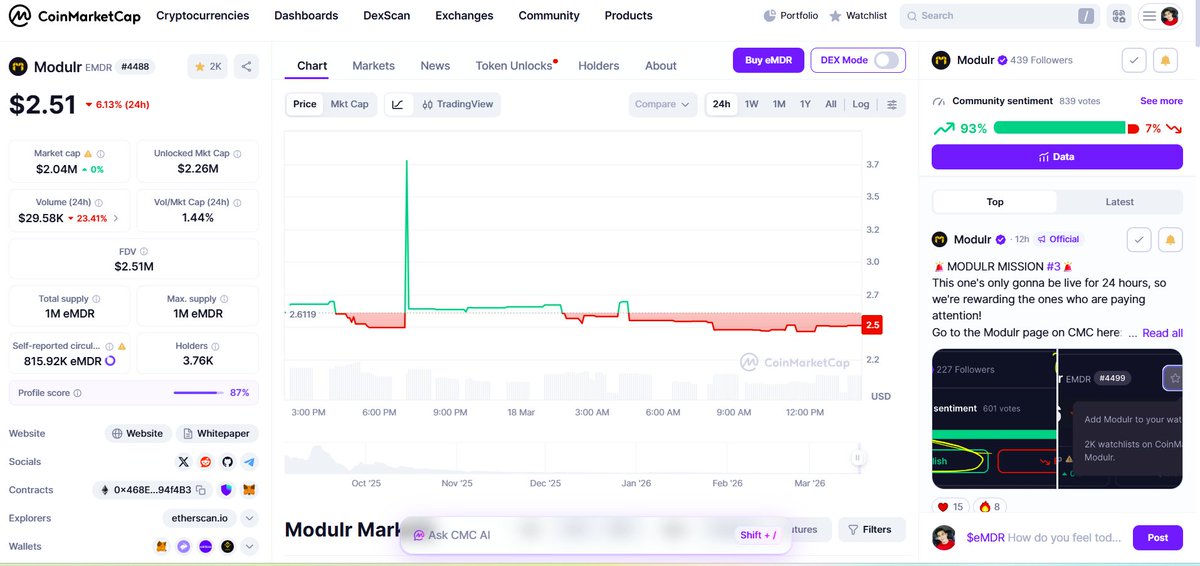Open the X (Twitter) social link

pos(183,462)
